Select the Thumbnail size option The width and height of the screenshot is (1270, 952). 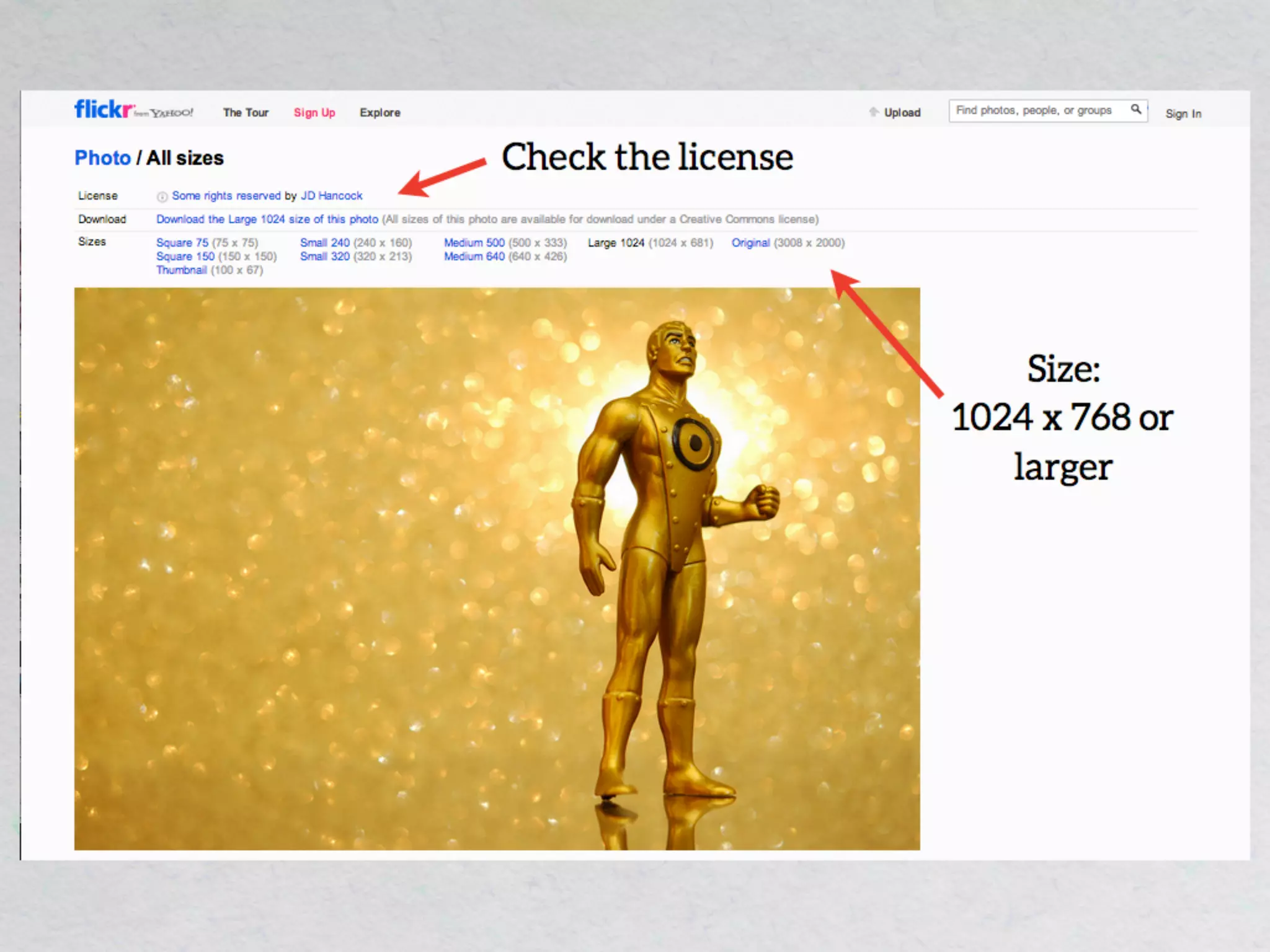181,270
